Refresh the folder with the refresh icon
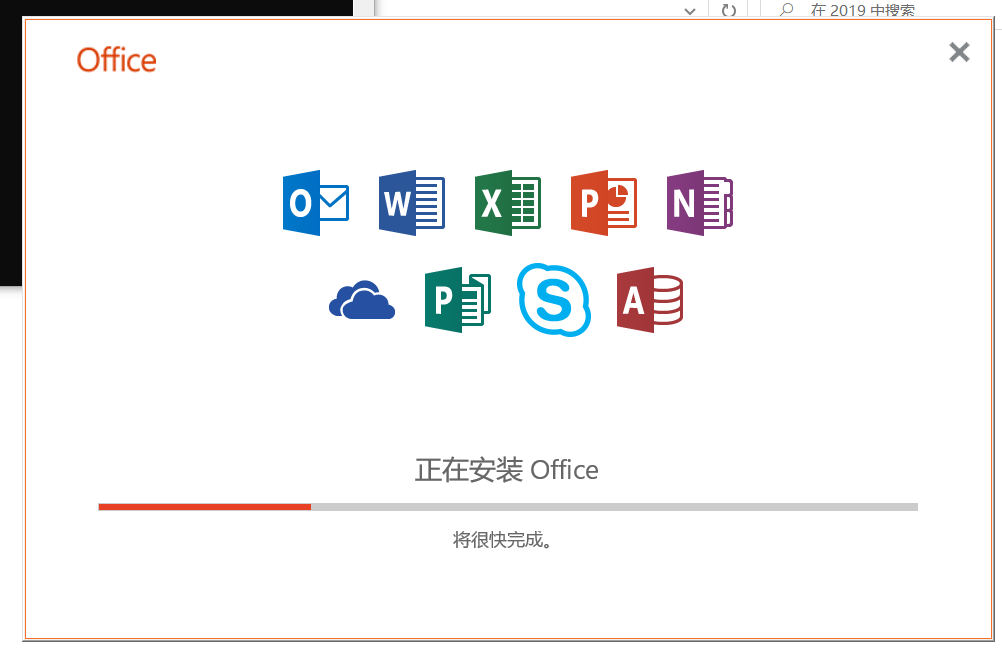1002x669 pixels. (729, 10)
